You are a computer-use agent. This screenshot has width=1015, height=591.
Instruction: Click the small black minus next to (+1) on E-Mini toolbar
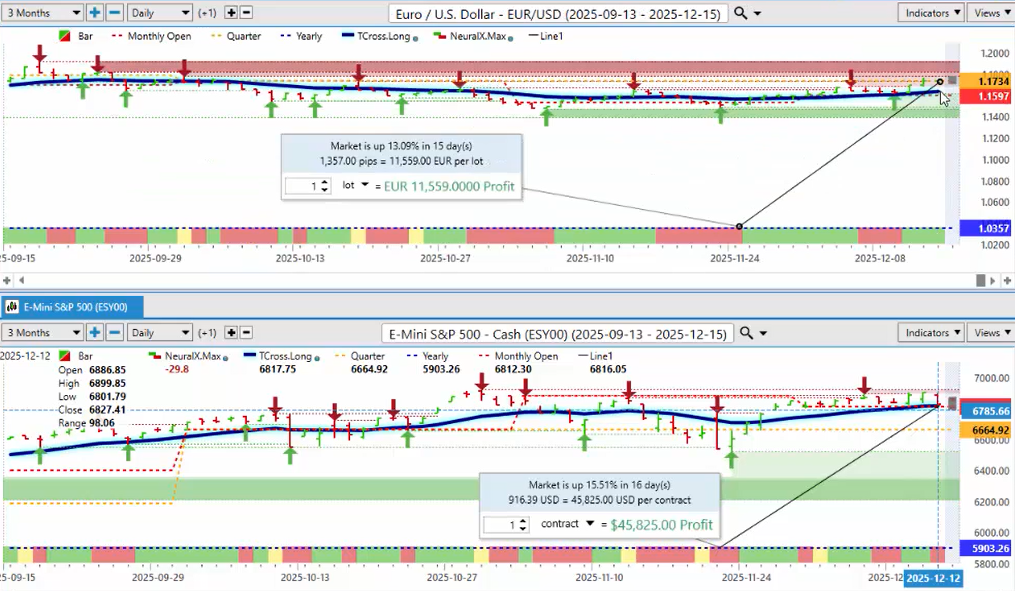(x=247, y=333)
